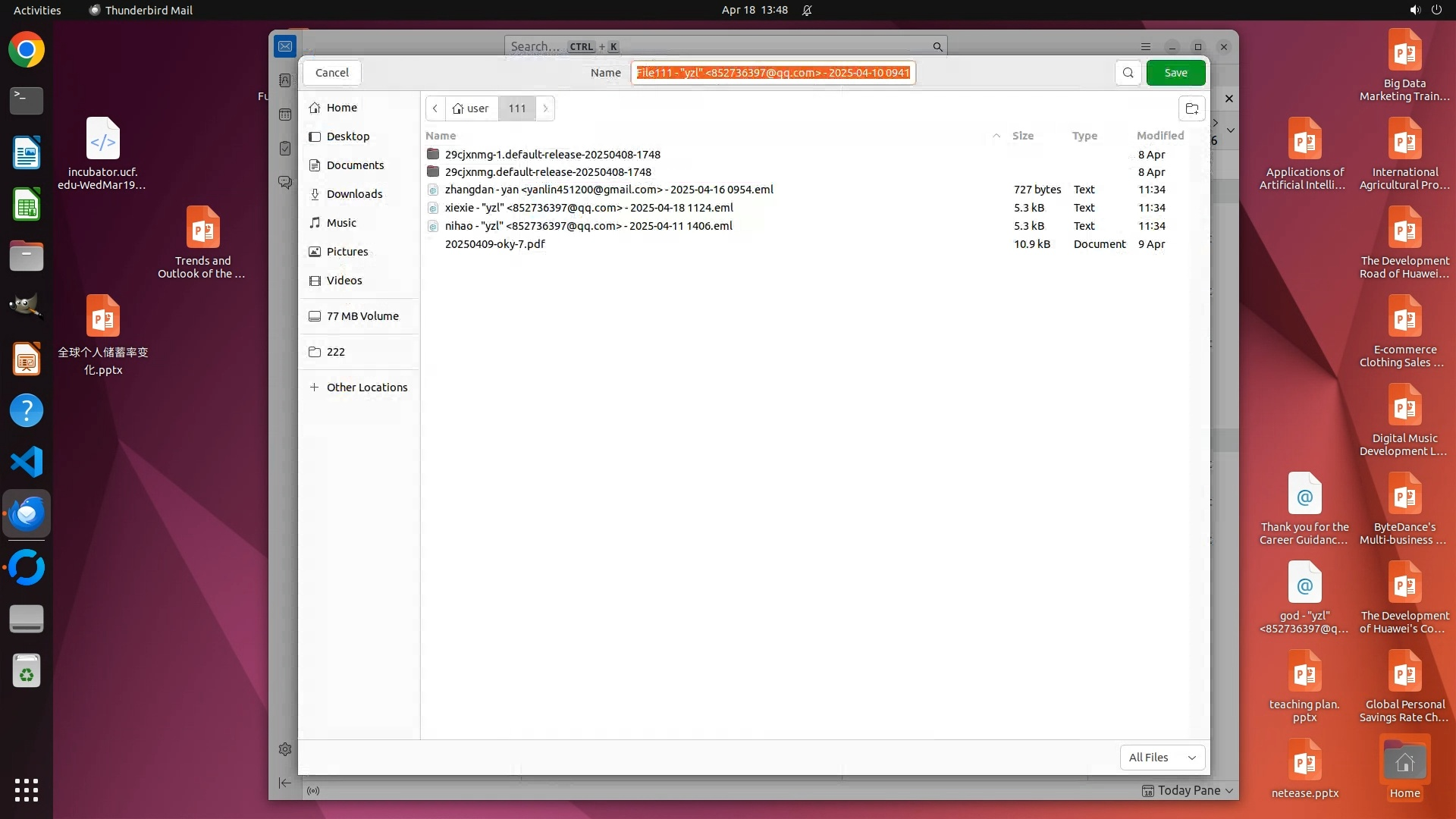Cancel the save dialog
The width and height of the screenshot is (1456, 819).
point(332,73)
